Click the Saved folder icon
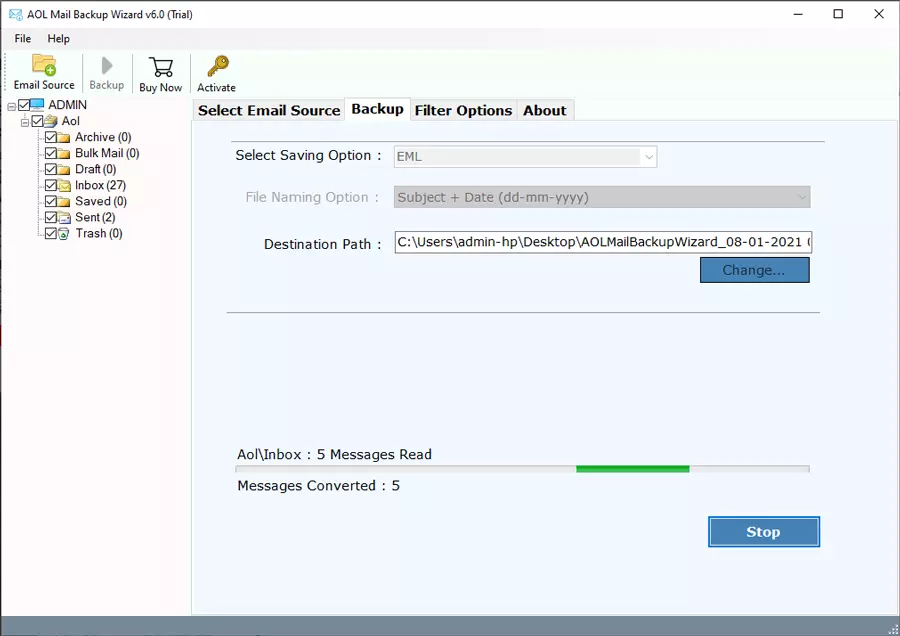Screen dimensions: 900x636 pyautogui.click(x=64, y=201)
